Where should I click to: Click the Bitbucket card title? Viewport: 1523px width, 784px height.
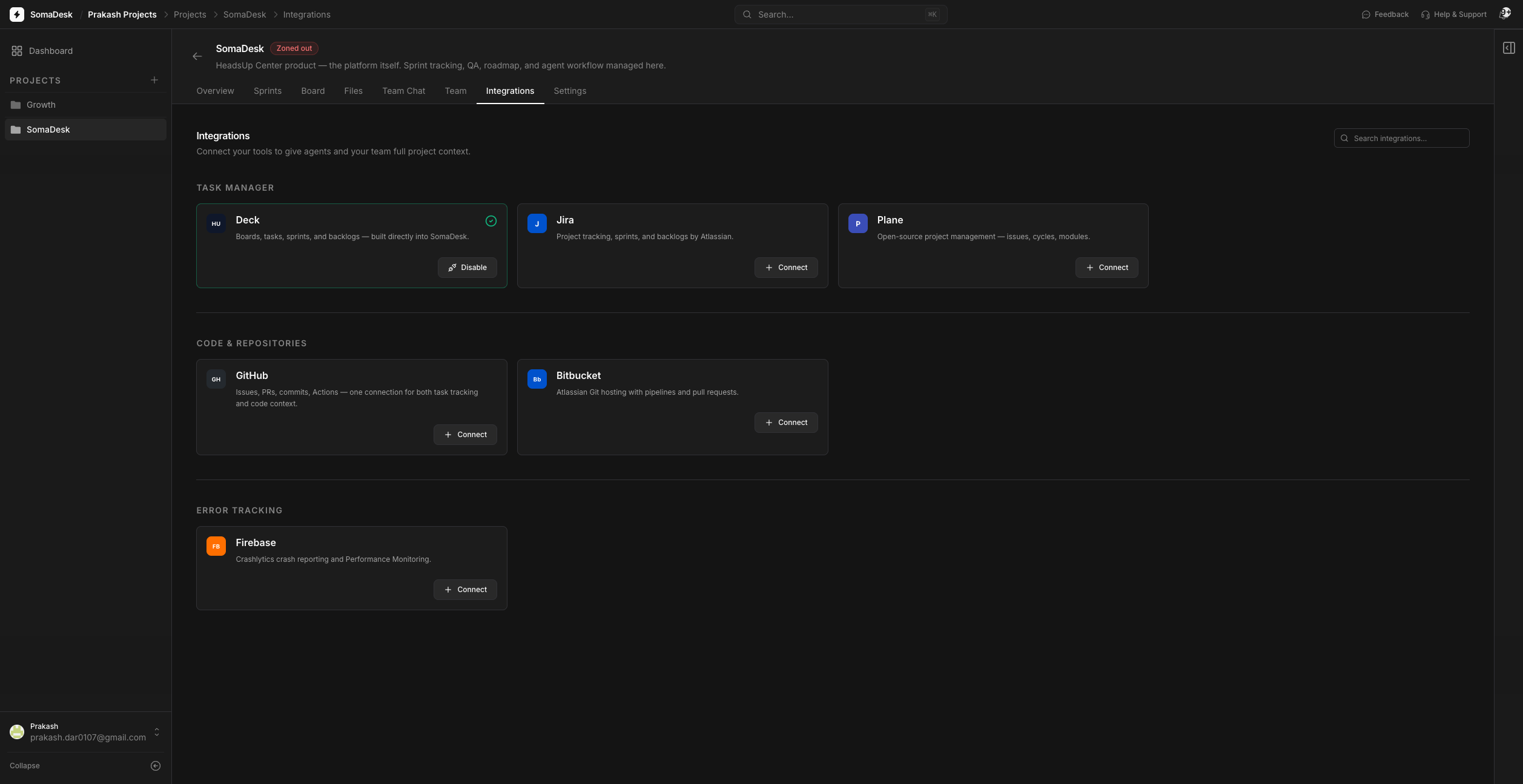(x=579, y=376)
